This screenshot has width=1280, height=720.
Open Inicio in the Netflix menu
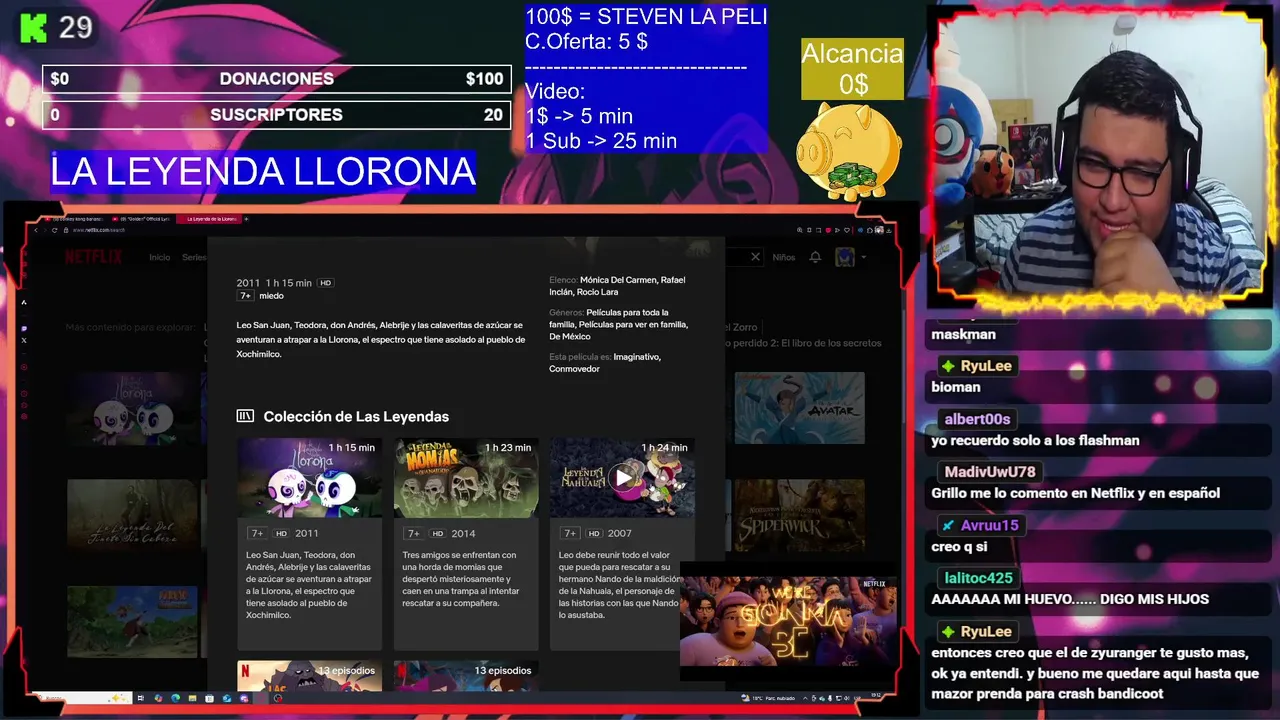[160, 257]
